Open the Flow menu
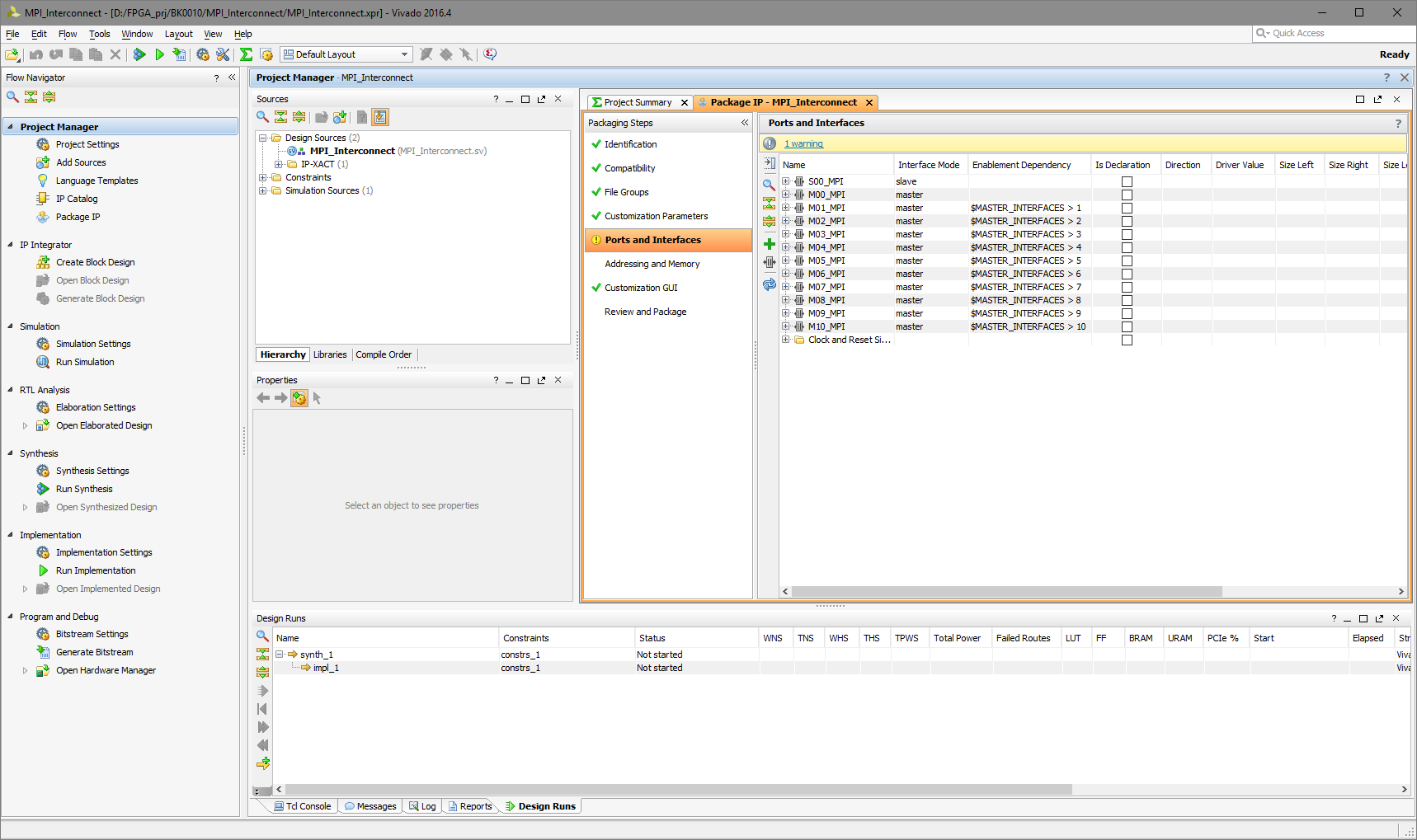 click(x=68, y=34)
